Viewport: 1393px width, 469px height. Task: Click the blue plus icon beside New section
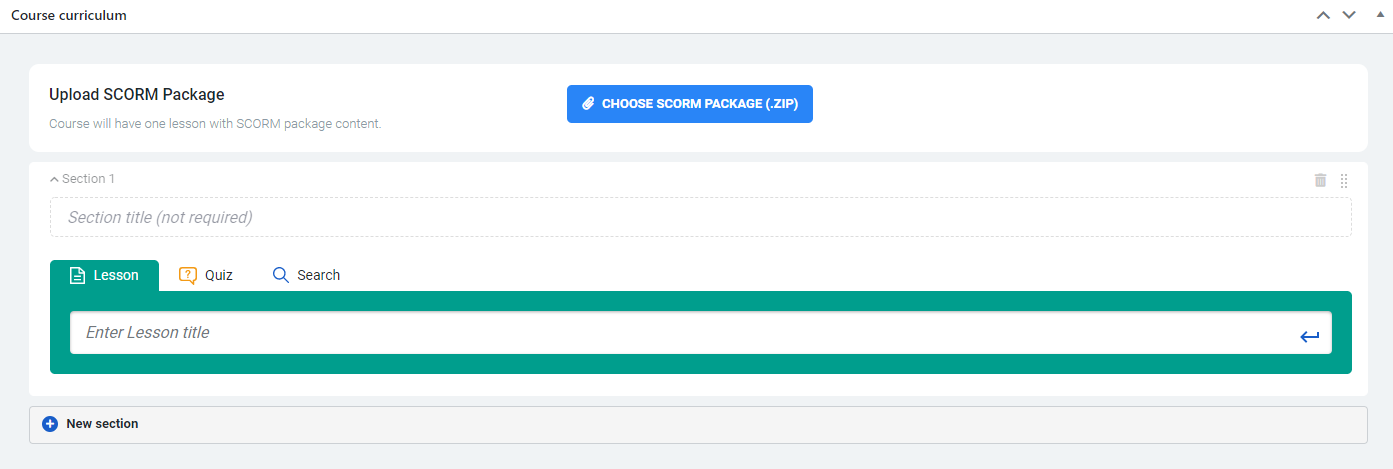click(x=50, y=424)
